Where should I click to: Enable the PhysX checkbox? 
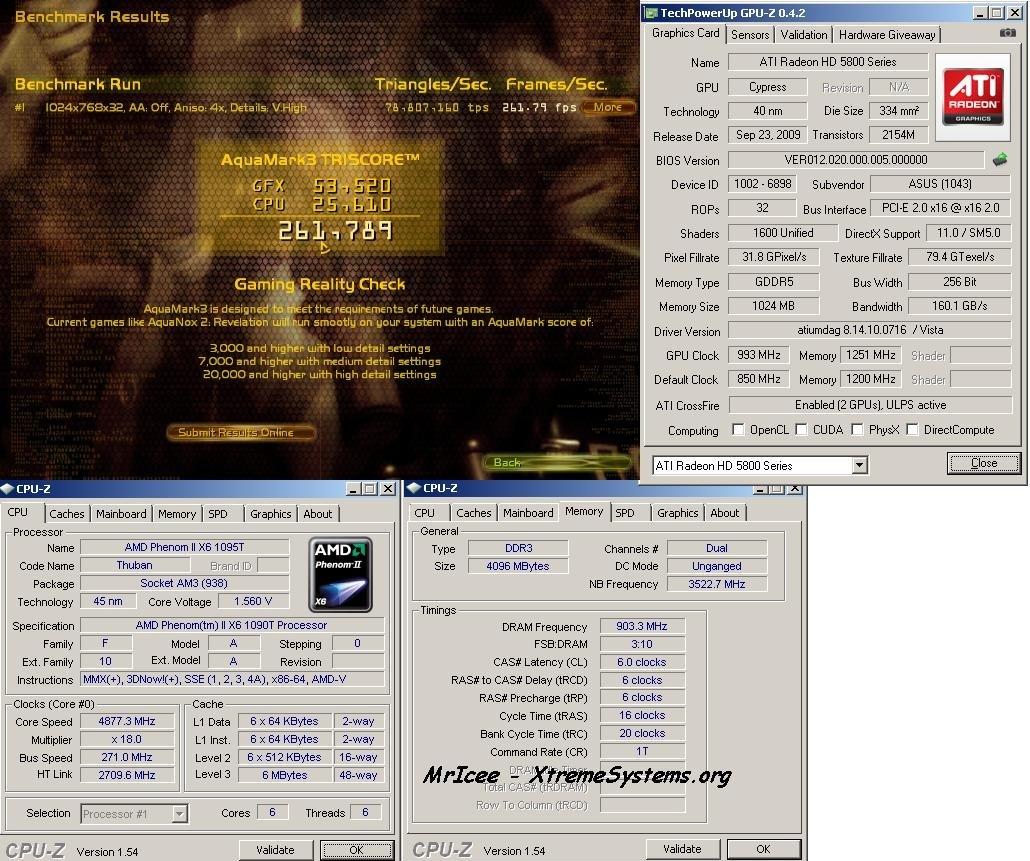pos(857,430)
